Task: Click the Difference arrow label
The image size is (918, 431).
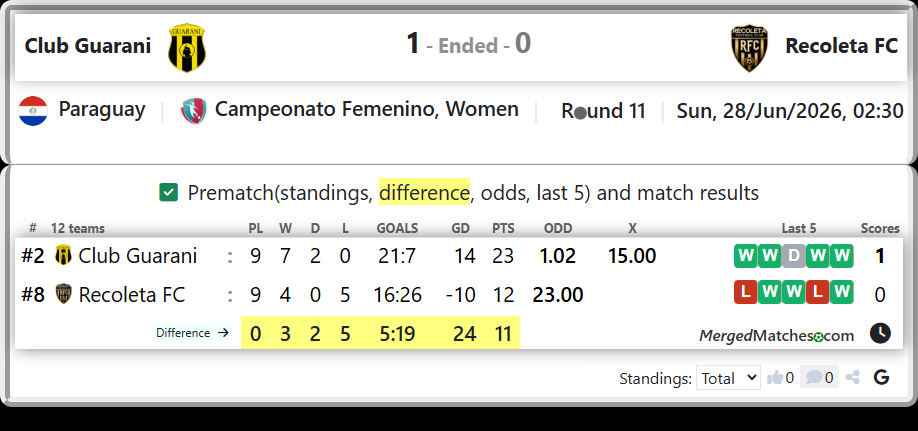Action: point(193,333)
